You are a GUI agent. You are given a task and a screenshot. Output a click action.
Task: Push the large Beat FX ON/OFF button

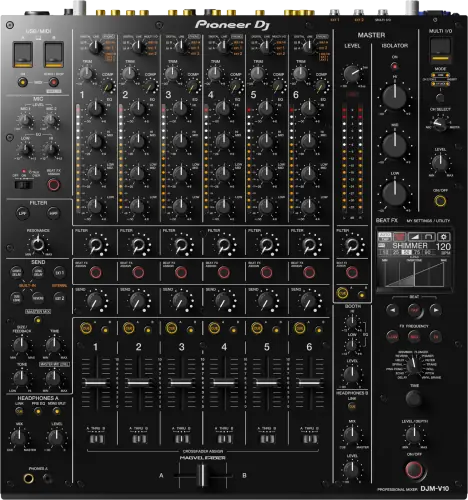(414, 470)
